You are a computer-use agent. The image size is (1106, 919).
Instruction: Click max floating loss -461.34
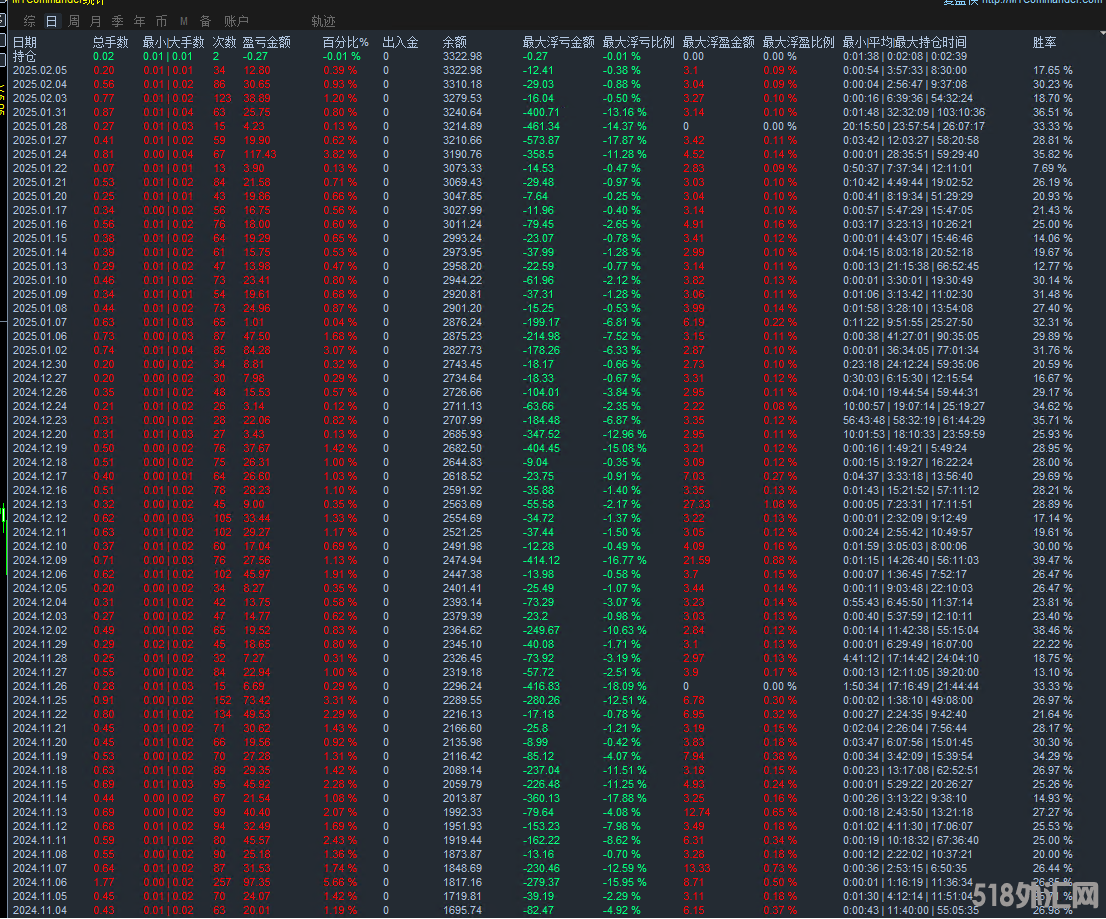pyautogui.click(x=541, y=126)
